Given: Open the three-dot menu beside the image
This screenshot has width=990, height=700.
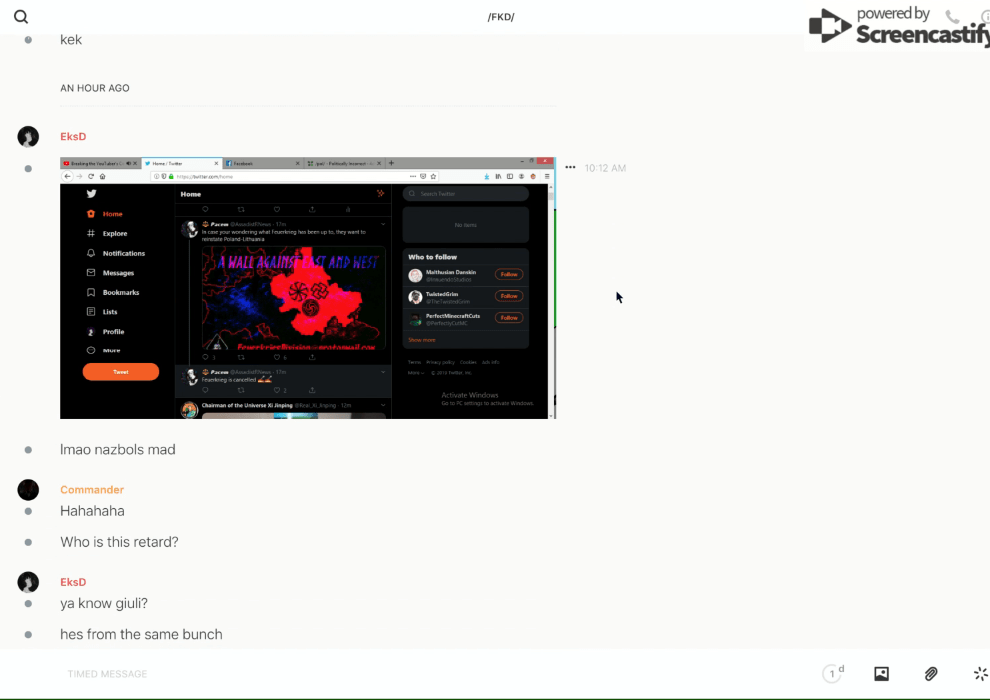Looking at the screenshot, I should click(570, 168).
